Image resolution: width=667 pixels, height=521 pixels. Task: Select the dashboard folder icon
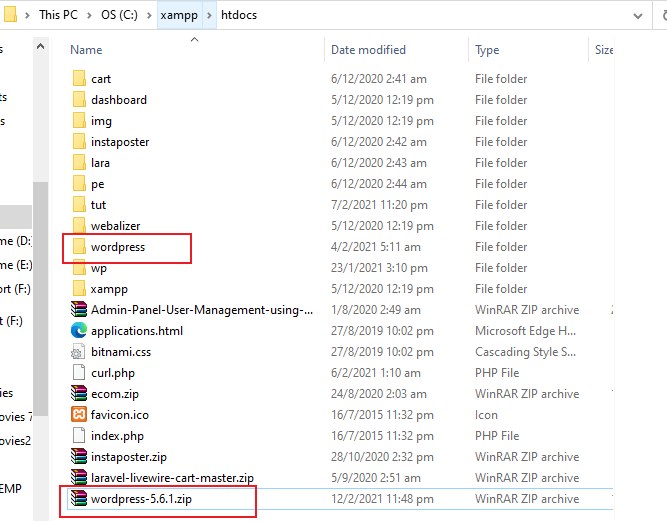point(79,100)
